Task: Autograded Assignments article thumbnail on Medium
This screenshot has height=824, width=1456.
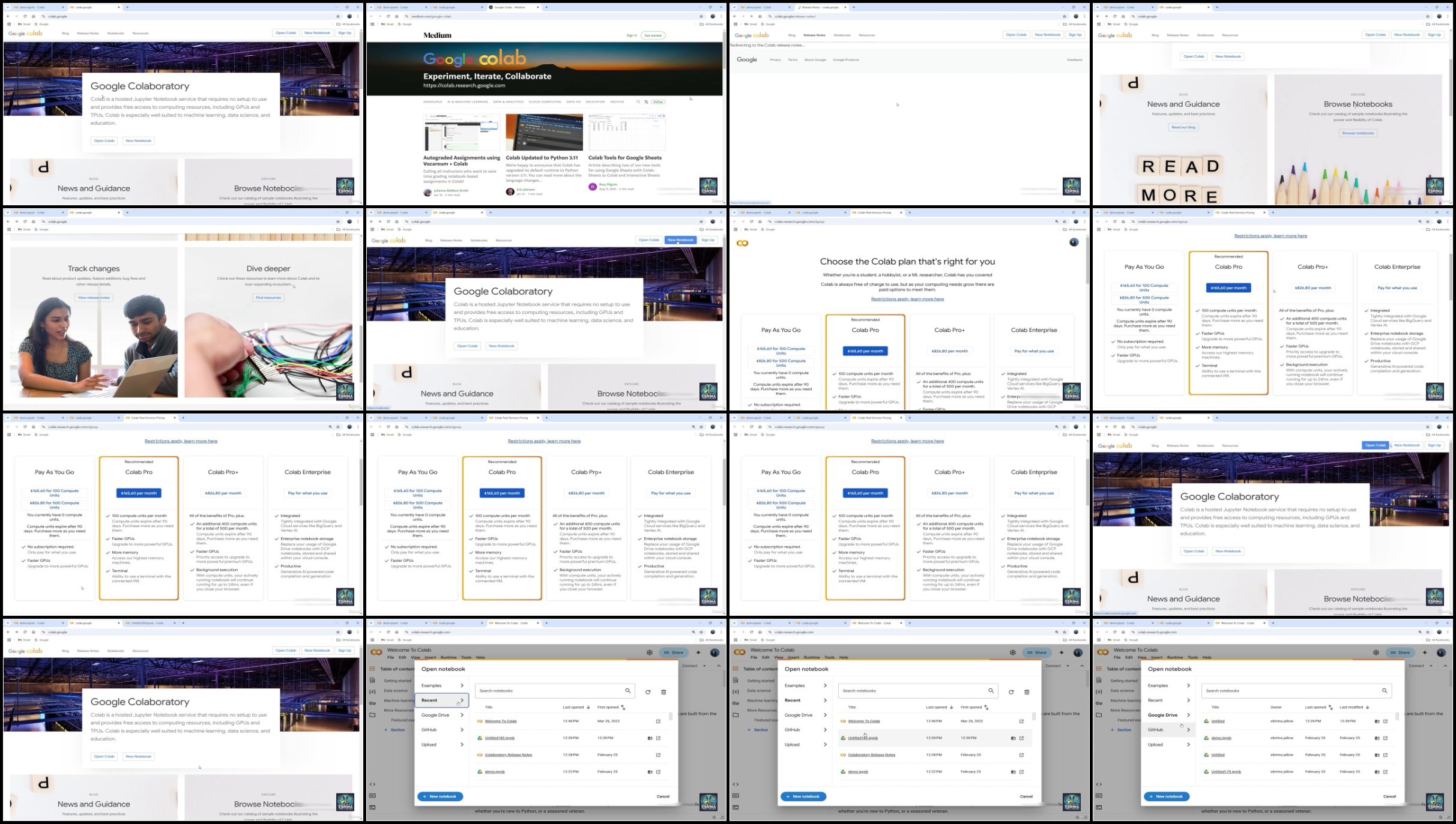Action: pos(462,132)
